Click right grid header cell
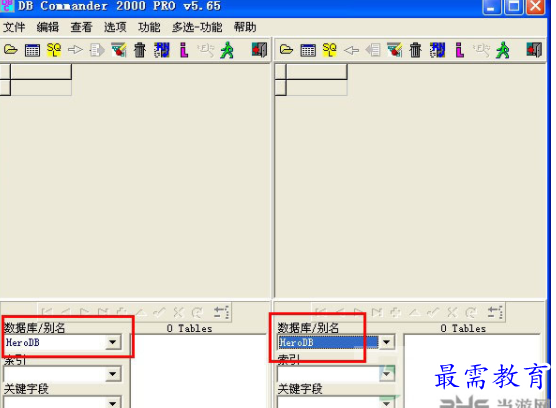The height and width of the screenshot is (408, 556). click(317, 72)
